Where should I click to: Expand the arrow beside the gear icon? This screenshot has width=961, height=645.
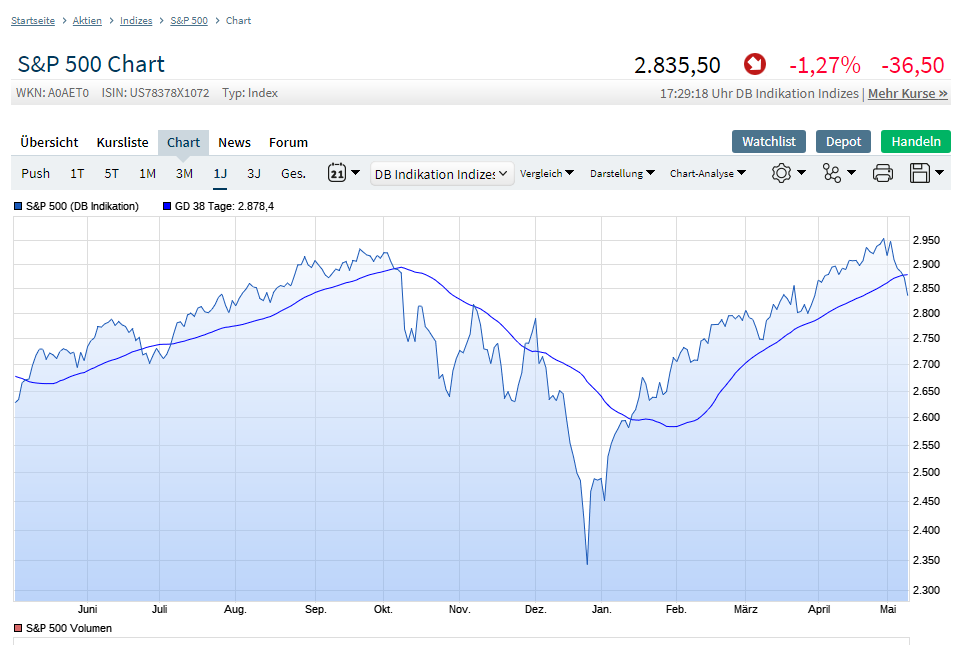[x=801, y=173]
